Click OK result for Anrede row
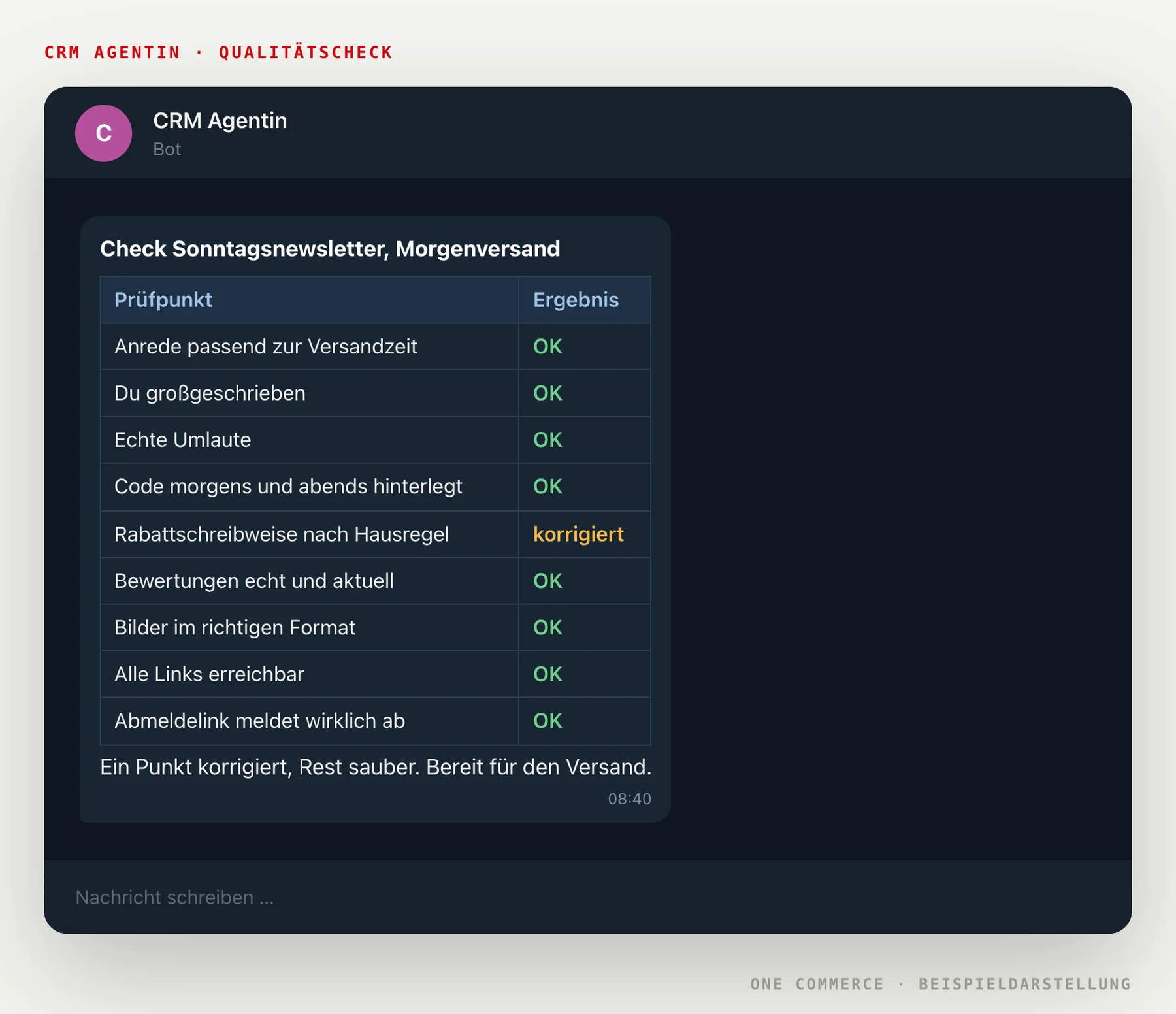The image size is (1176, 1014). (547, 346)
